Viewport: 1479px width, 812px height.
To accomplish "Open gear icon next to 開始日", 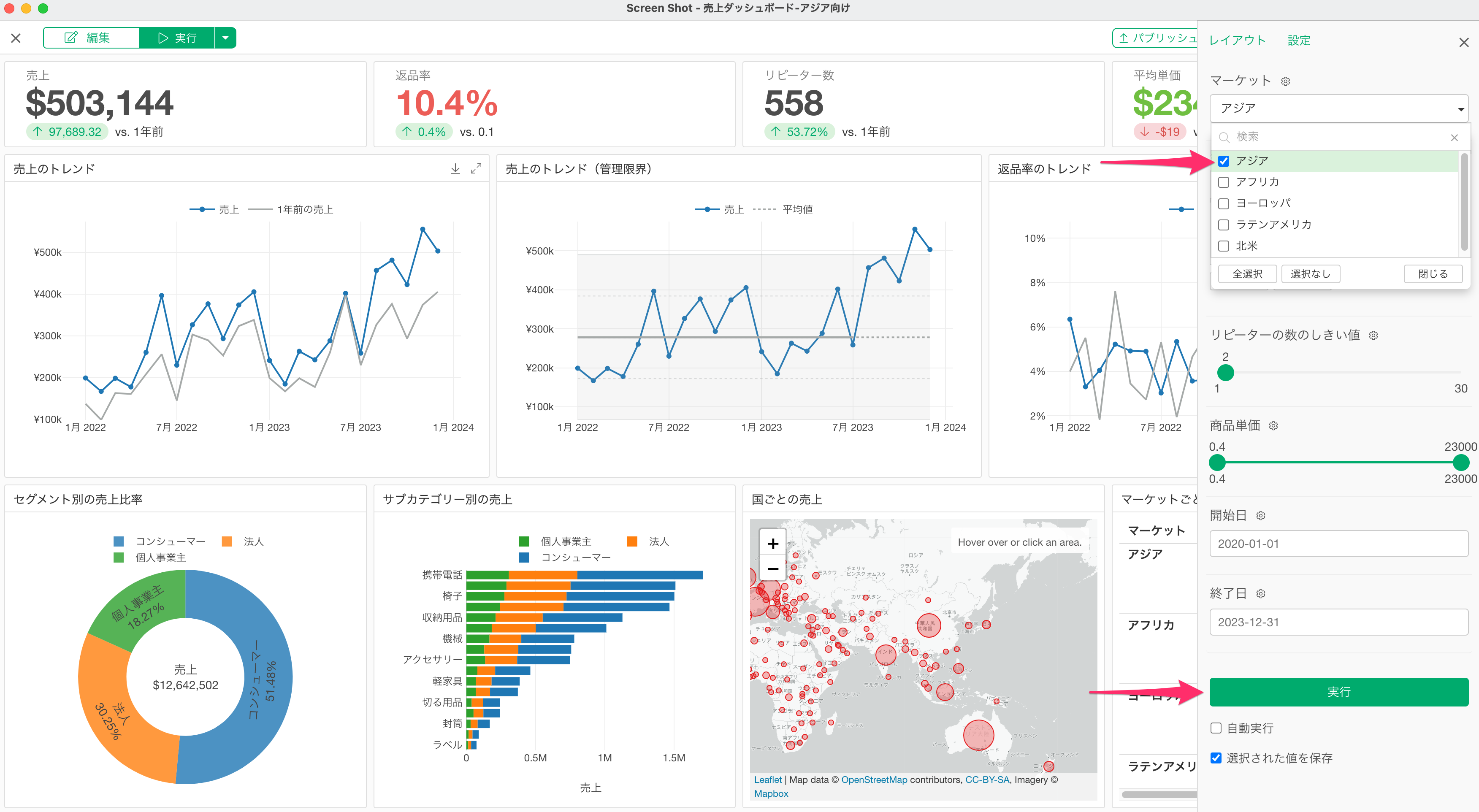I will [x=1261, y=516].
